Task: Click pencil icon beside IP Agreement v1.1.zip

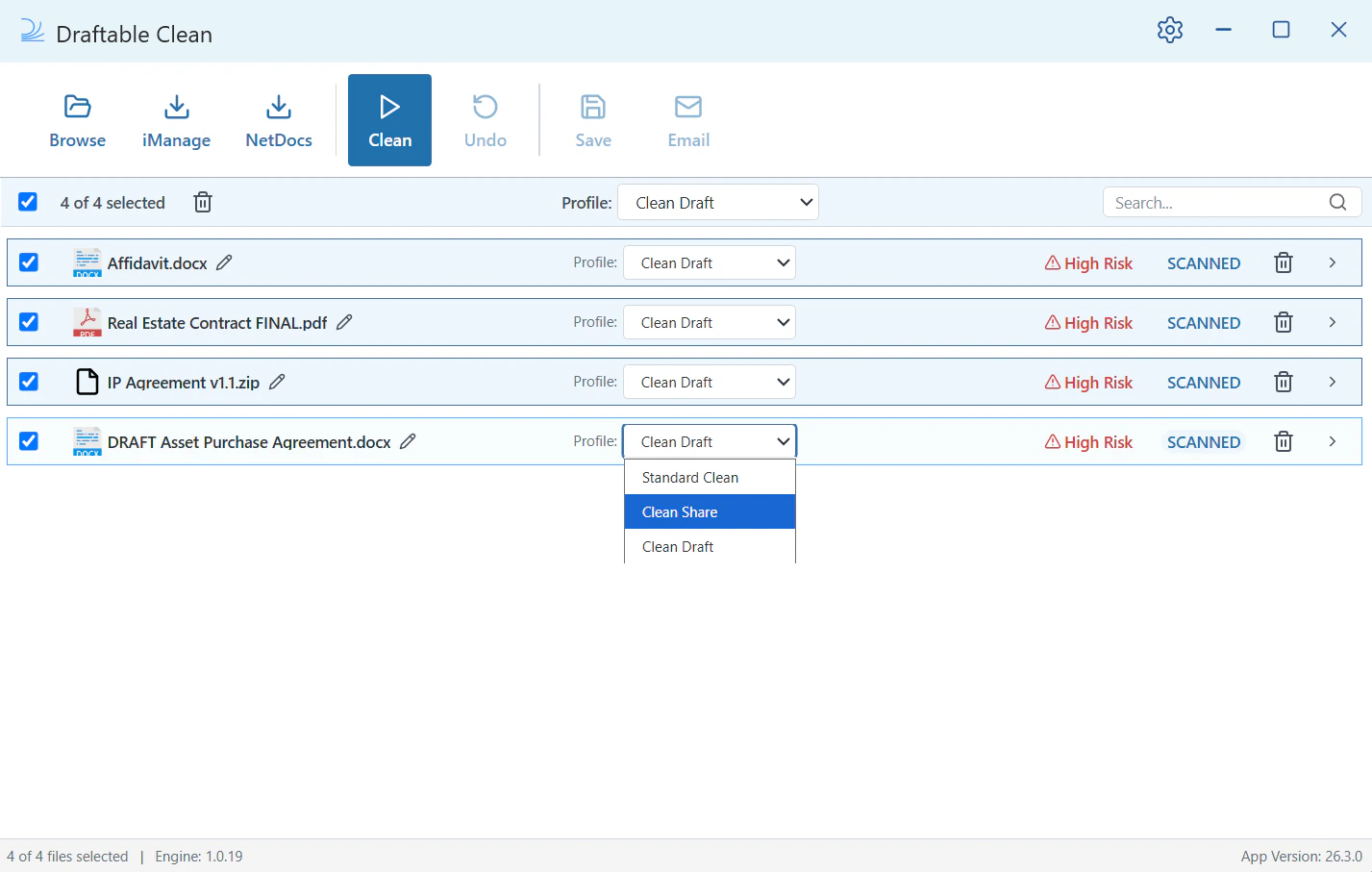Action: [277, 382]
